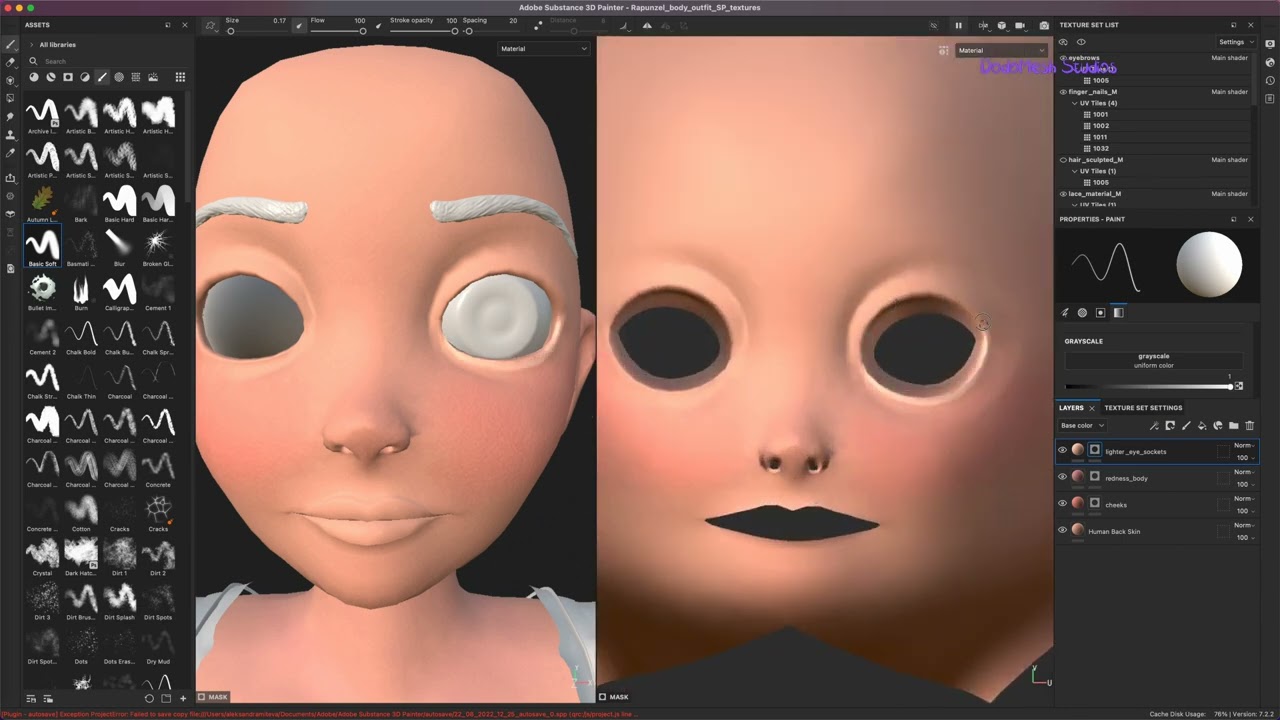Open Display settings icon on right dock
This screenshot has height=720, width=1280.
[1270, 44]
